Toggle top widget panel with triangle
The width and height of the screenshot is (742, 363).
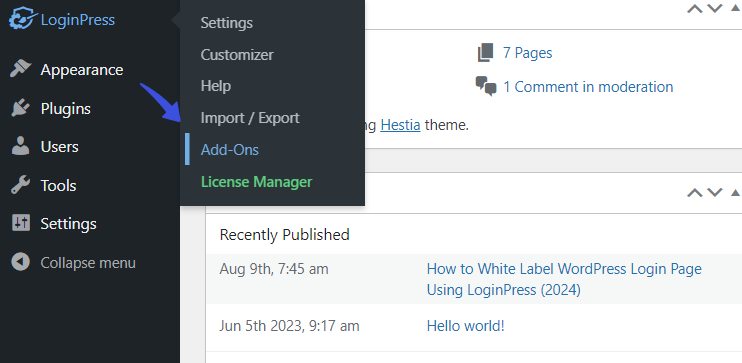[736, 9]
